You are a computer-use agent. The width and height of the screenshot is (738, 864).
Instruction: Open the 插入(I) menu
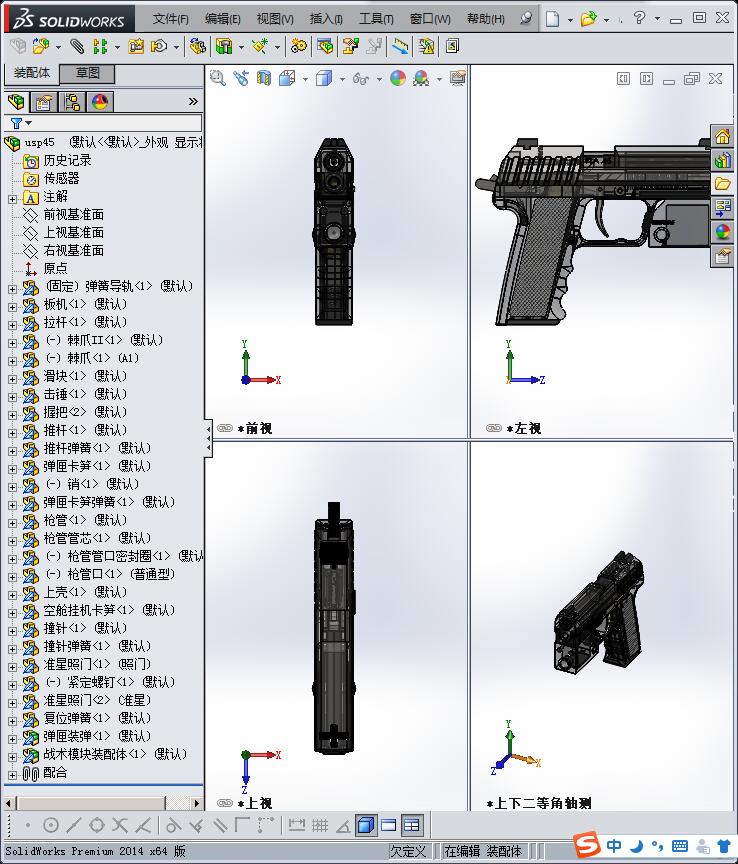(x=326, y=19)
